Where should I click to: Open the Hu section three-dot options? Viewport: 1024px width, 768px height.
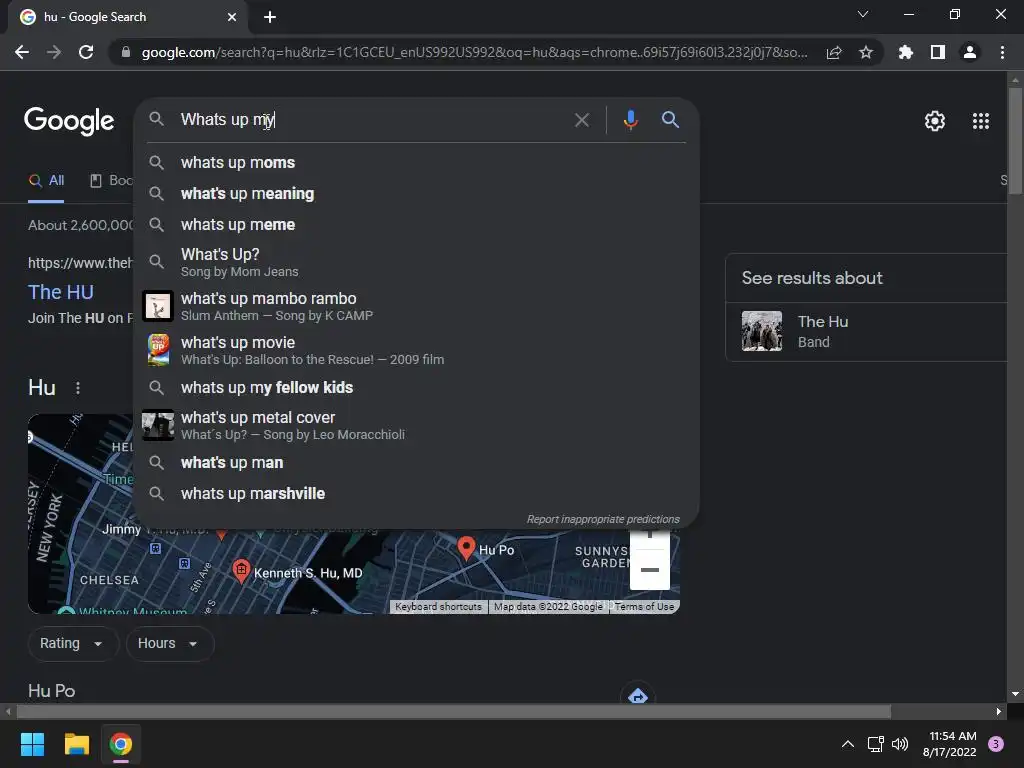[78, 388]
